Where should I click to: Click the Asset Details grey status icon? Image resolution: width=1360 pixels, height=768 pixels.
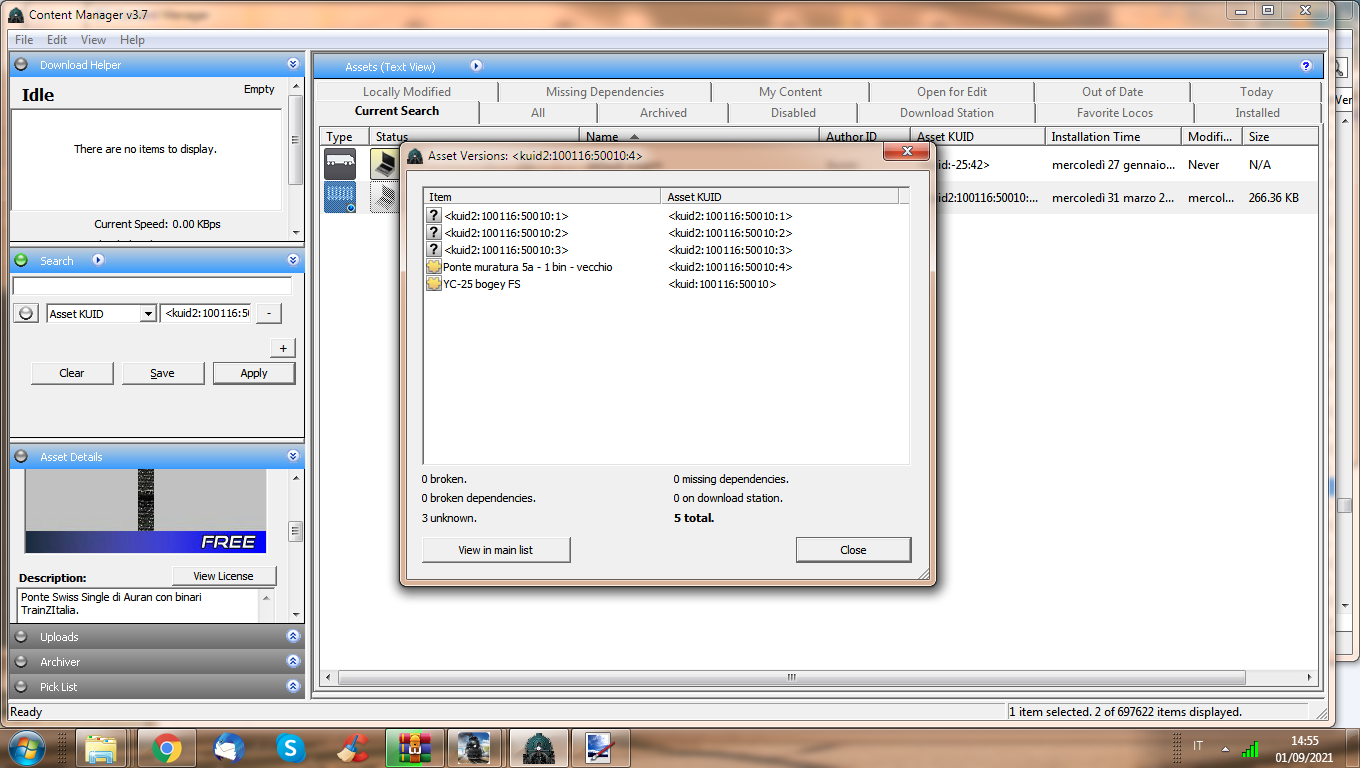(x=21, y=457)
